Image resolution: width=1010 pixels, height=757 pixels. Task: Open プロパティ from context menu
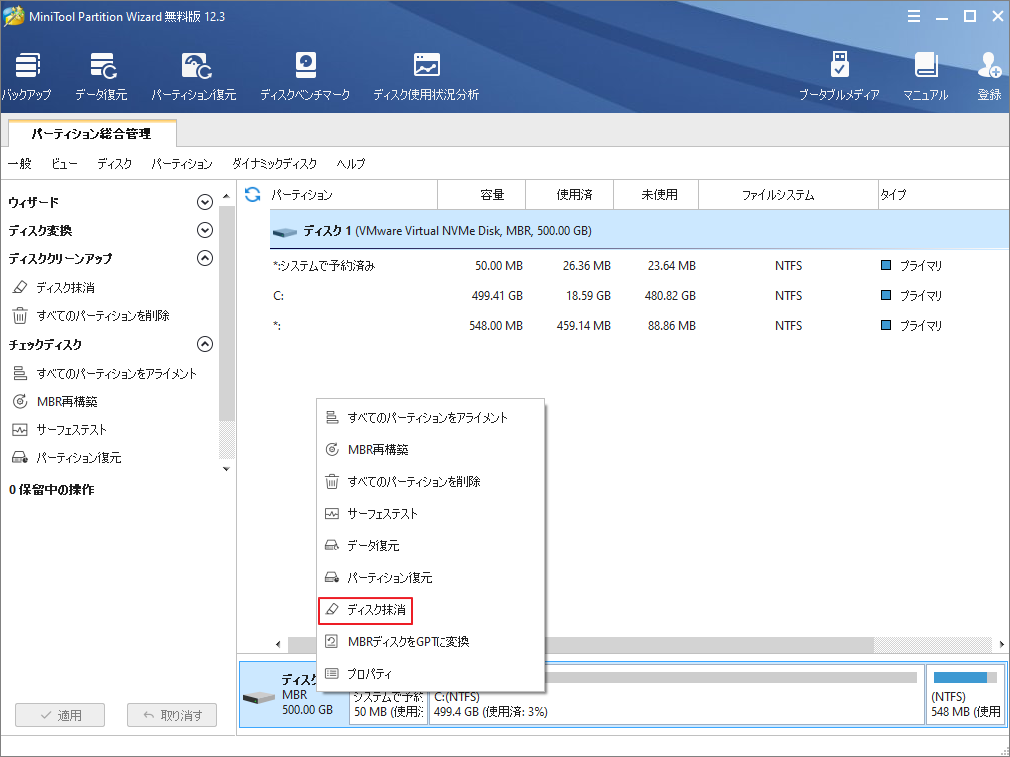click(x=430, y=674)
